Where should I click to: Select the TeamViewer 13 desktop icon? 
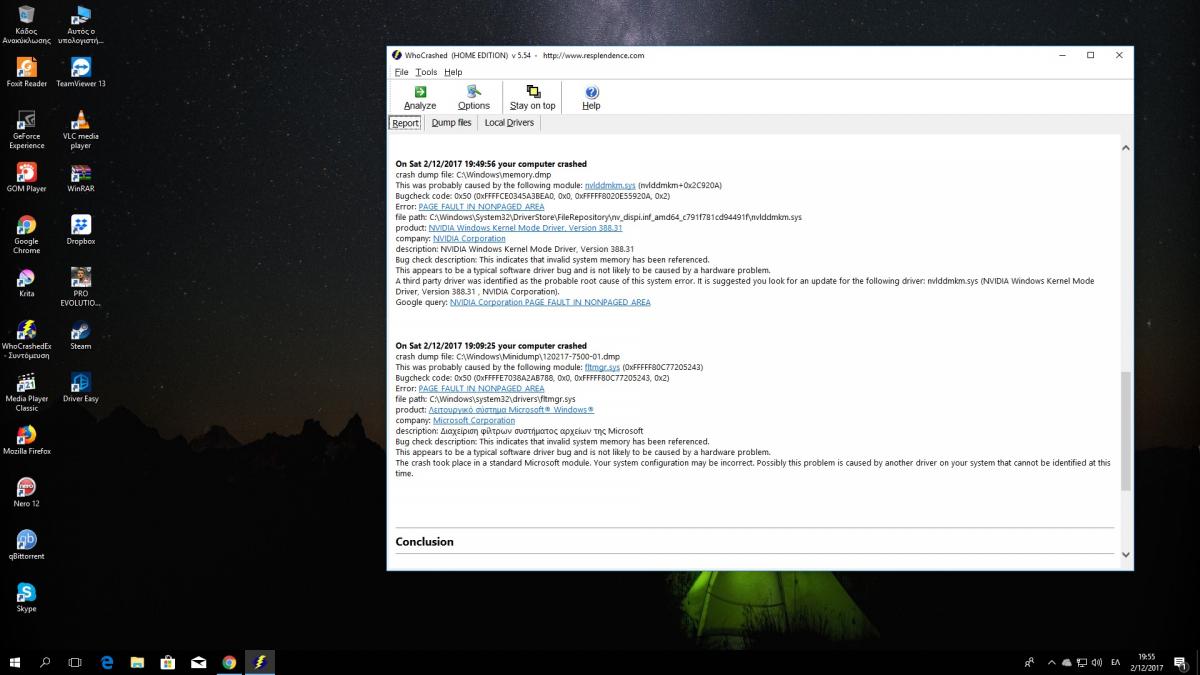(81, 72)
